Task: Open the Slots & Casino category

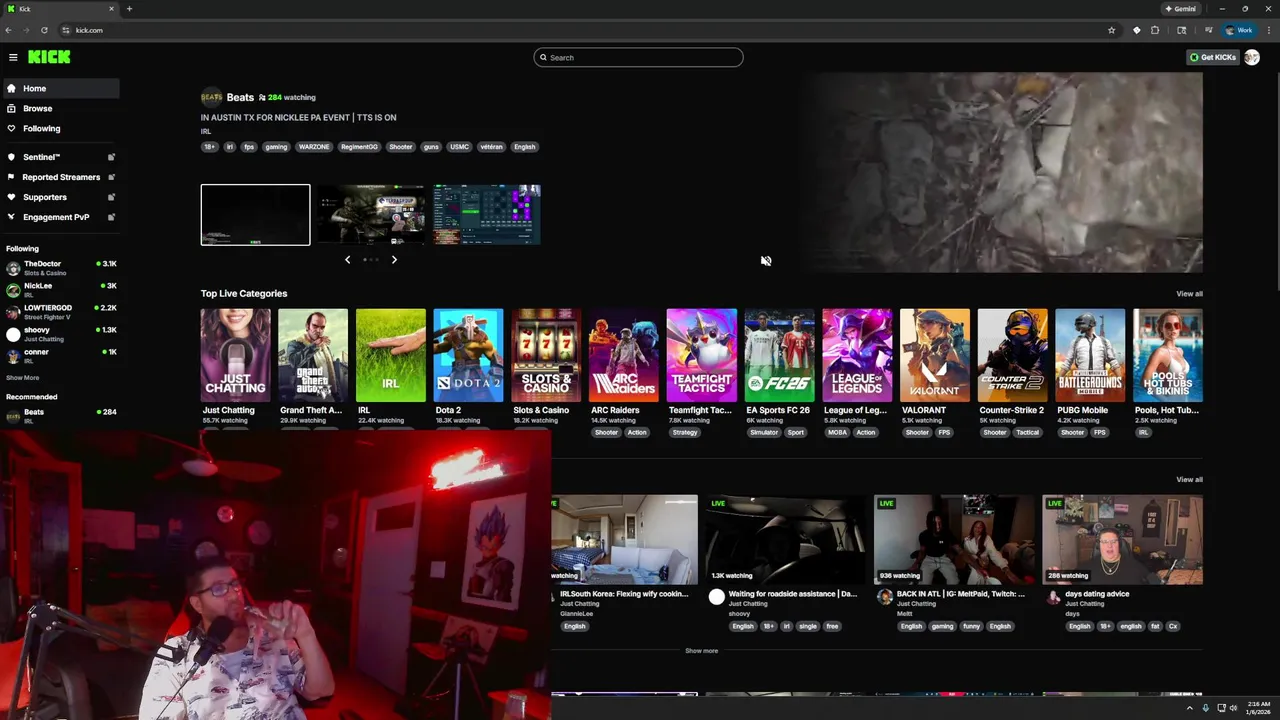Action: click(546, 355)
